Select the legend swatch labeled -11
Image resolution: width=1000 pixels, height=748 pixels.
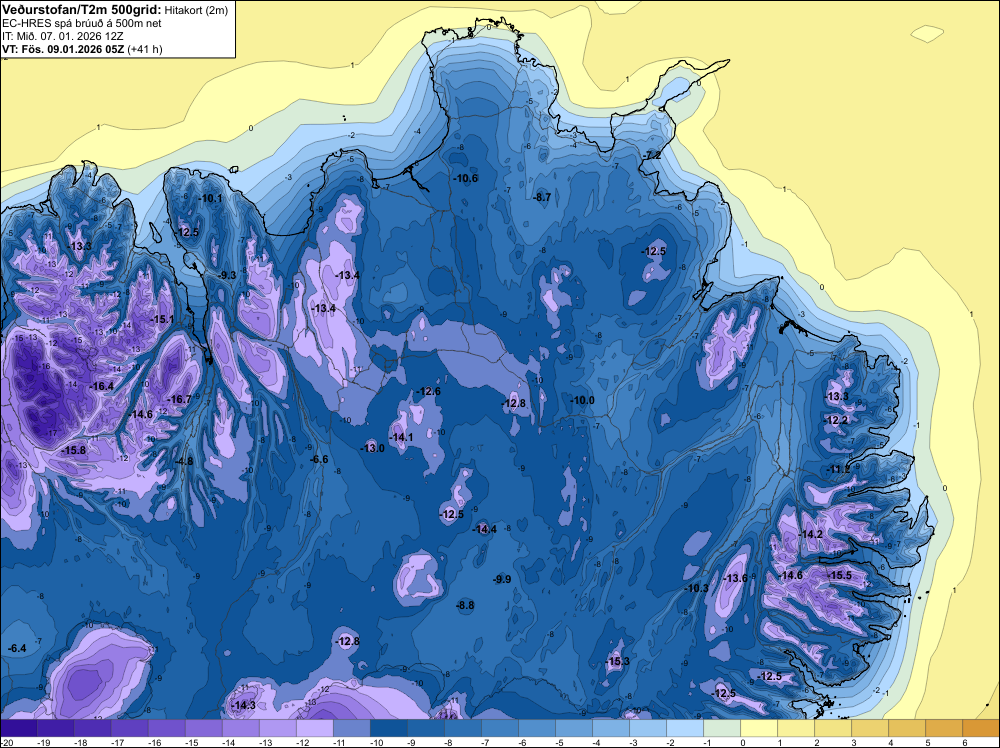click(x=351, y=728)
